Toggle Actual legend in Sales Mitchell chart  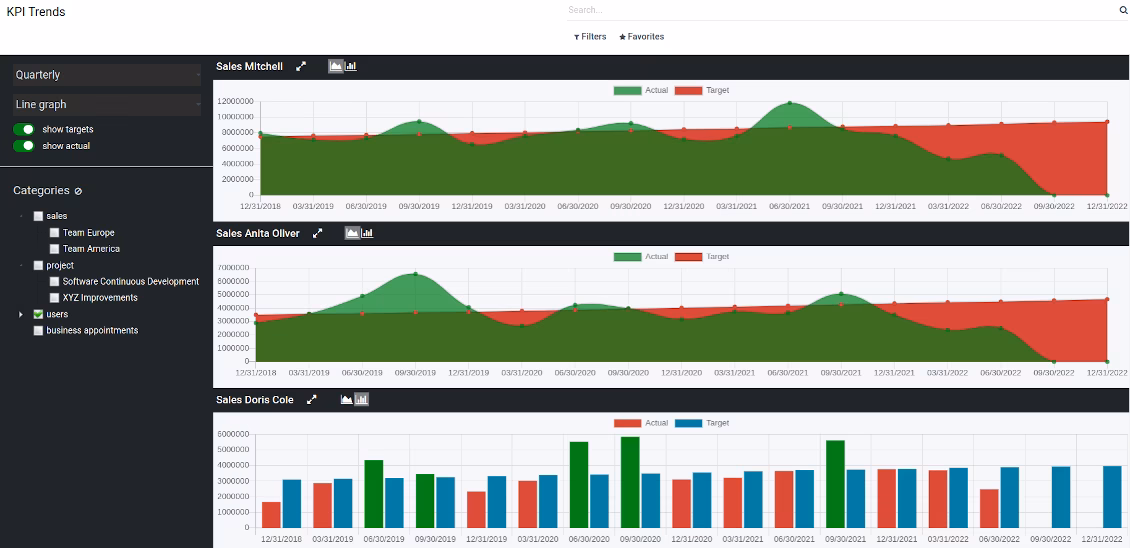click(x=641, y=91)
